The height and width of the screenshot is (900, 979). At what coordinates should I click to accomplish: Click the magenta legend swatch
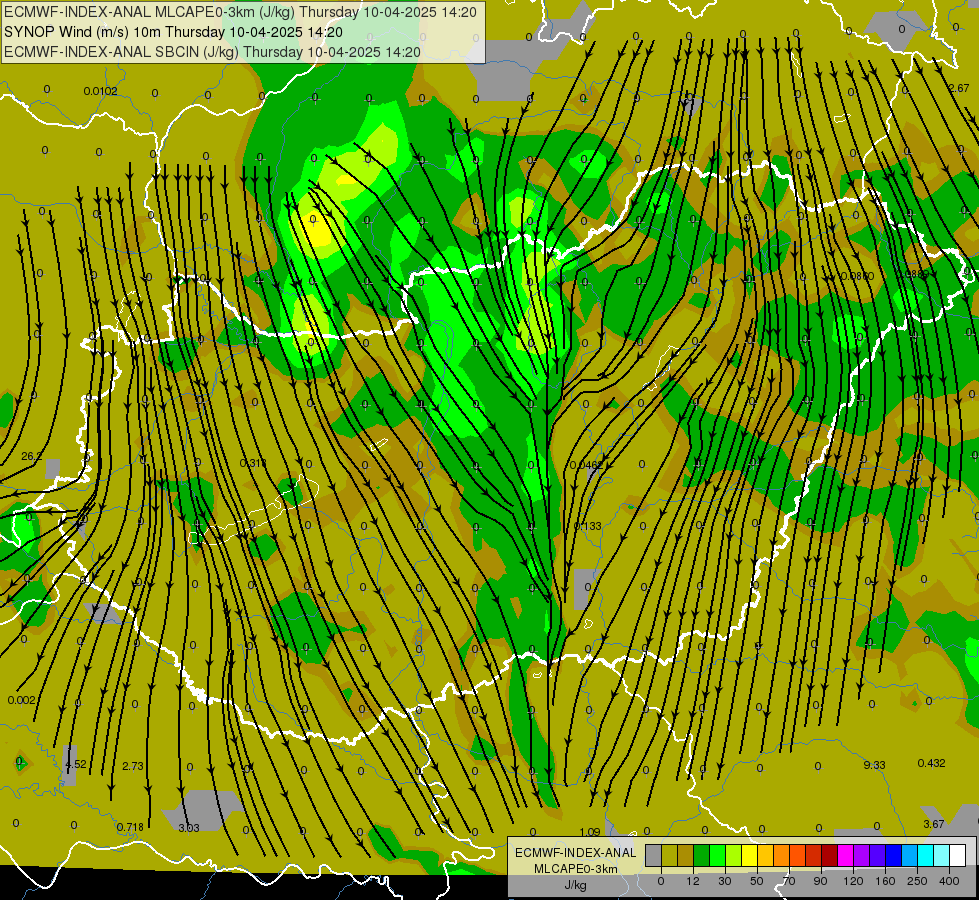tap(846, 855)
